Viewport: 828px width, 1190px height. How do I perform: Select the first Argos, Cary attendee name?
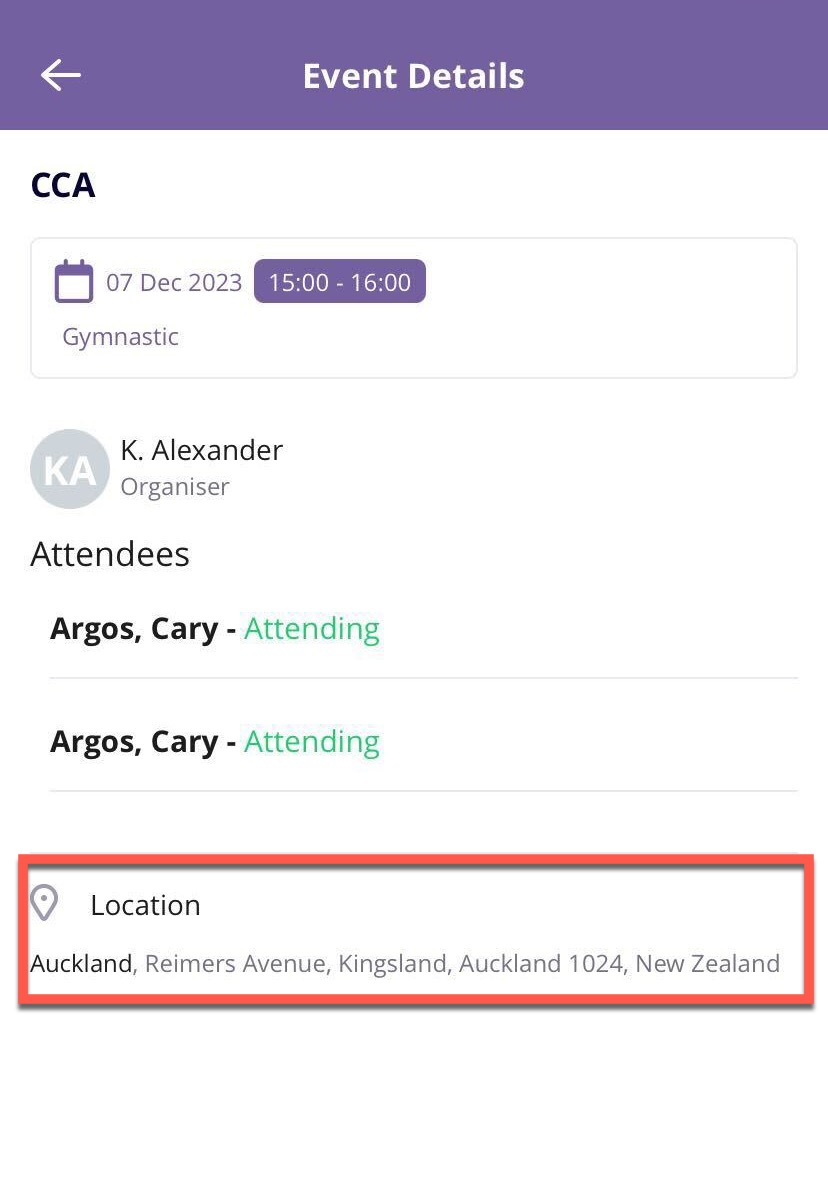point(134,629)
